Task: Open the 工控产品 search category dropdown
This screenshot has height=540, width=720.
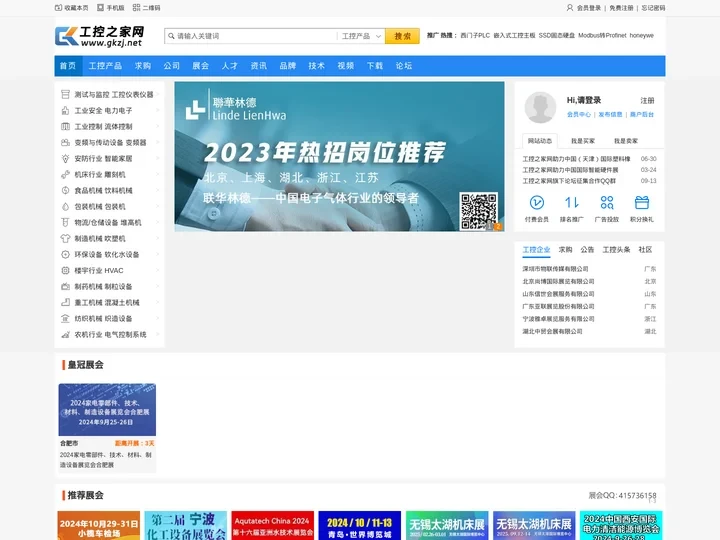Action: pos(361,36)
